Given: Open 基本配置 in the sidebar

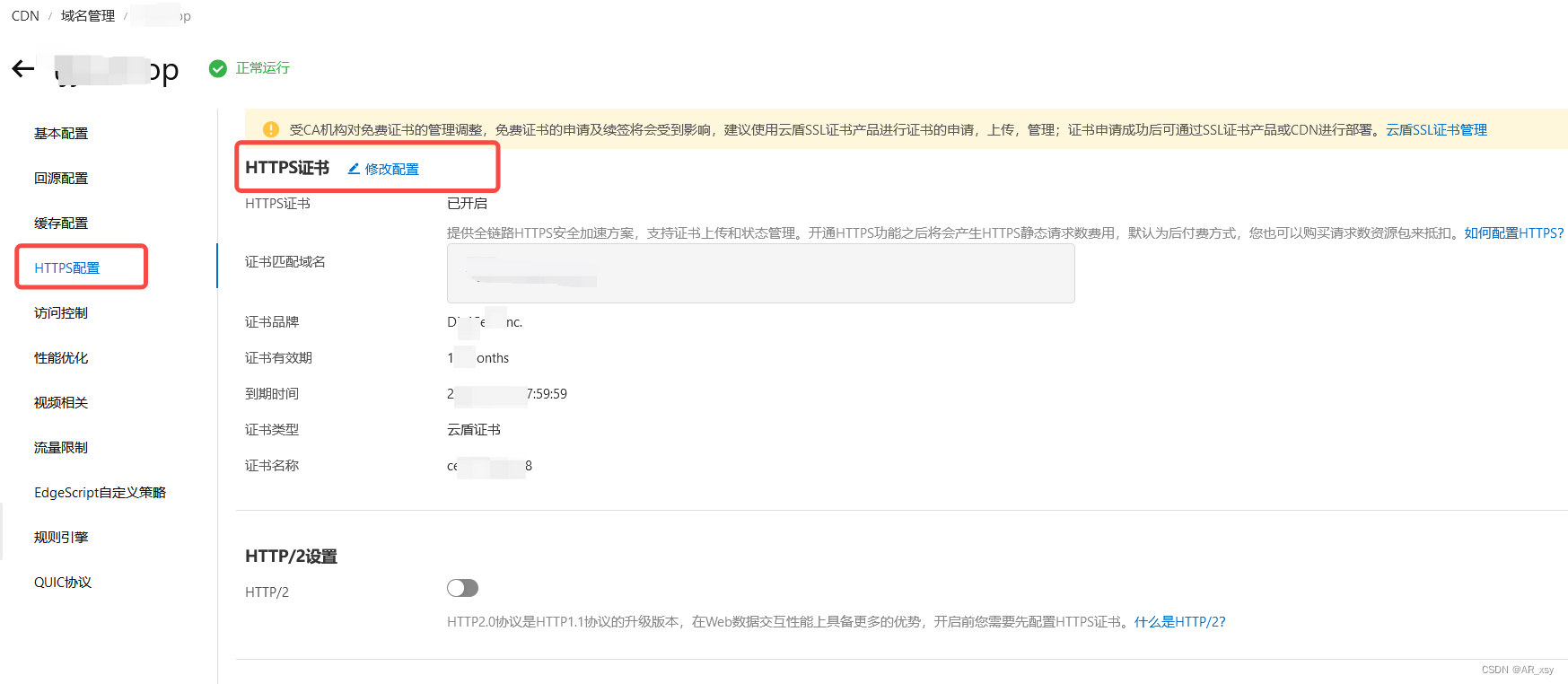Looking at the screenshot, I should tap(61, 133).
